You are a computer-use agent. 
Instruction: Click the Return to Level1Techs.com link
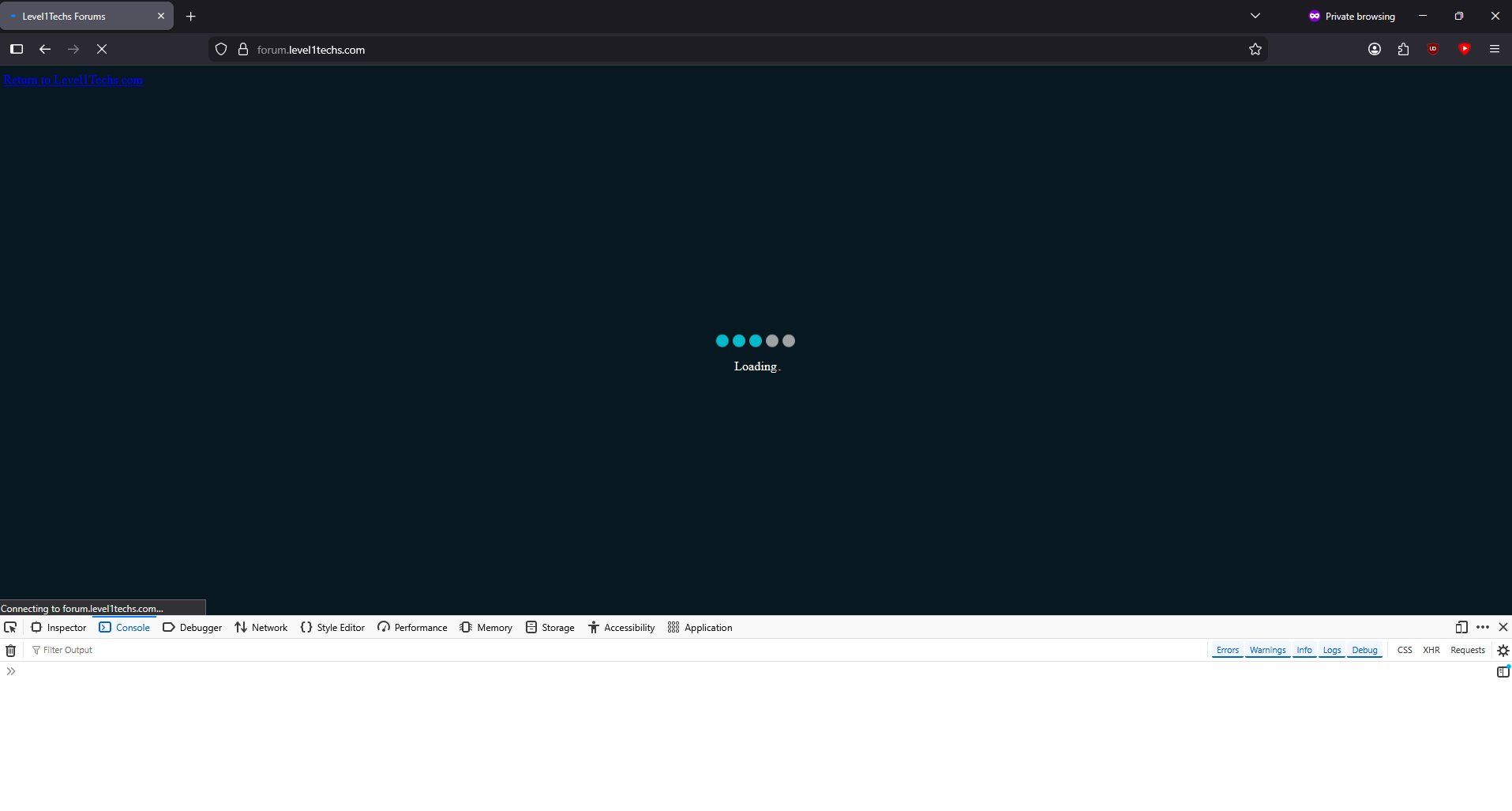[x=73, y=80]
